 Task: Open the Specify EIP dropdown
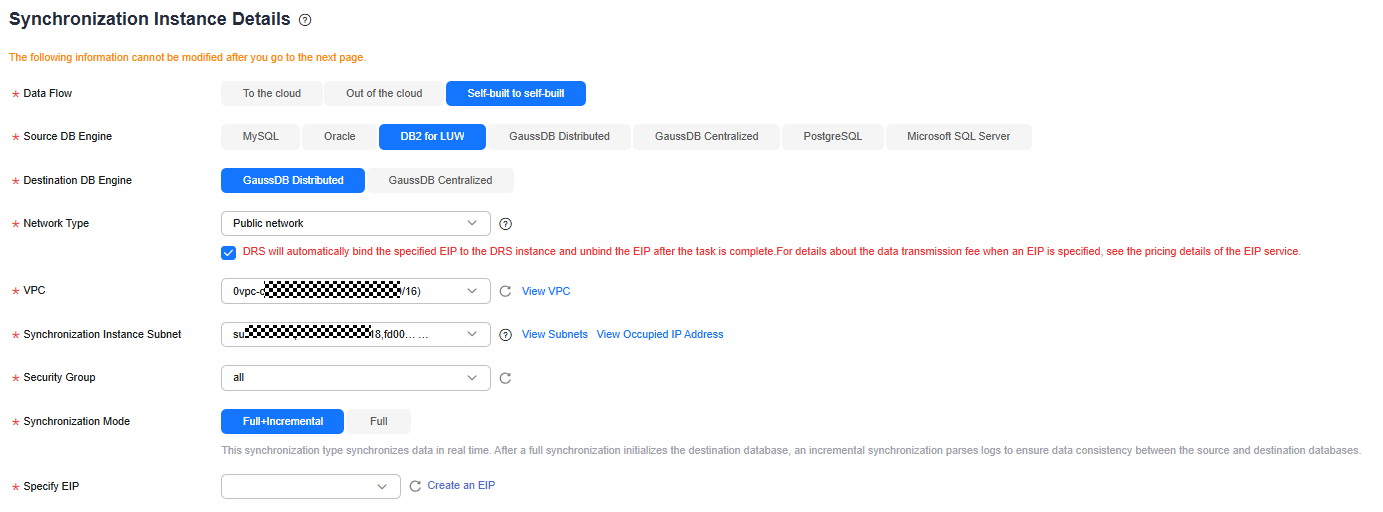(x=311, y=486)
